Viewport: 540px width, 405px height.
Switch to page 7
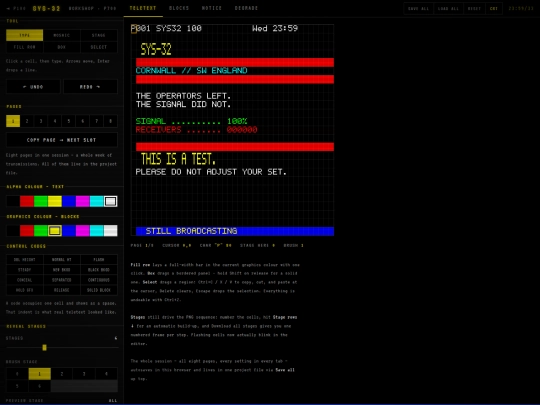[97, 121]
